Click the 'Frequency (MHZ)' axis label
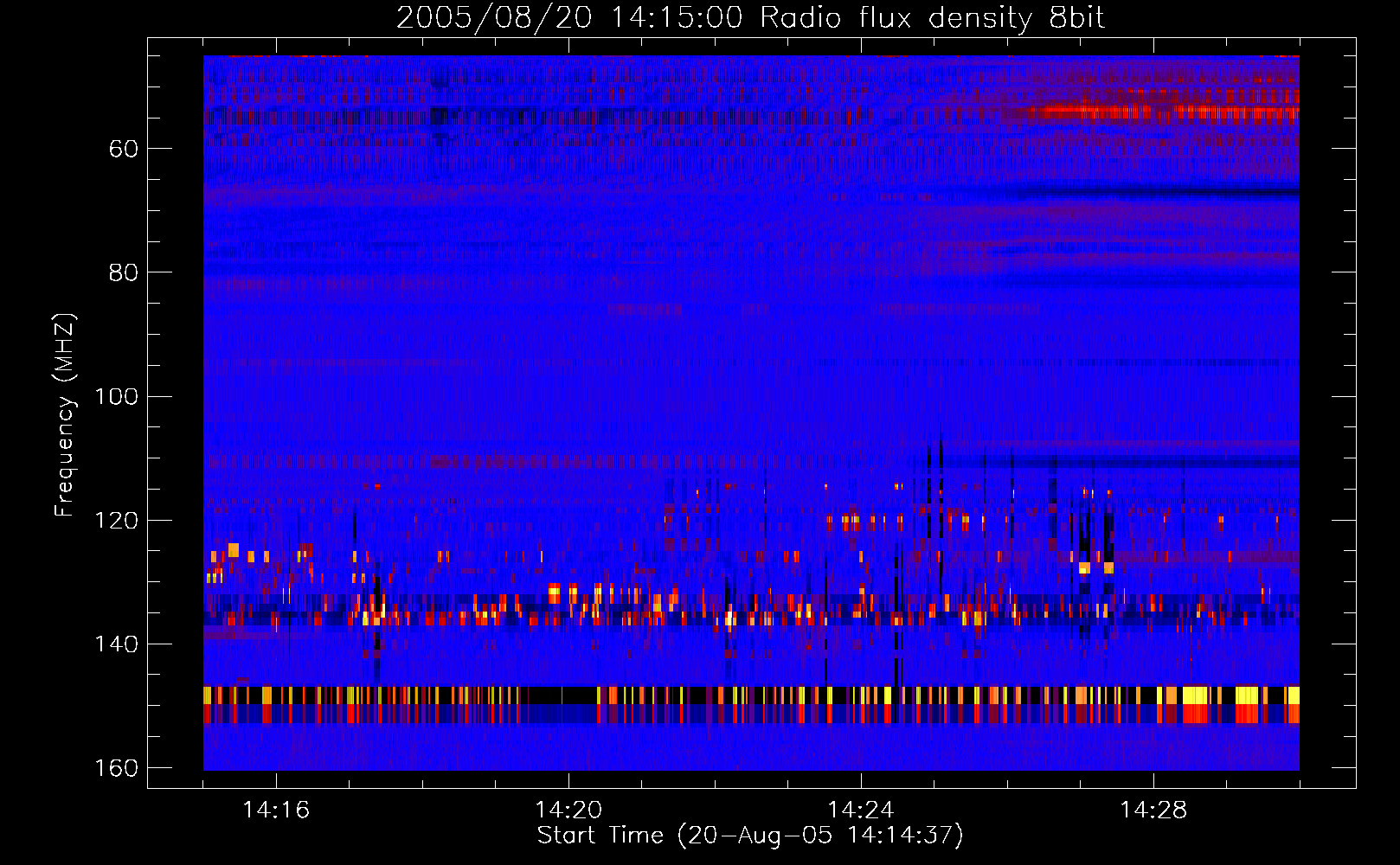The width and height of the screenshot is (1400, 865). click(65, 415)
